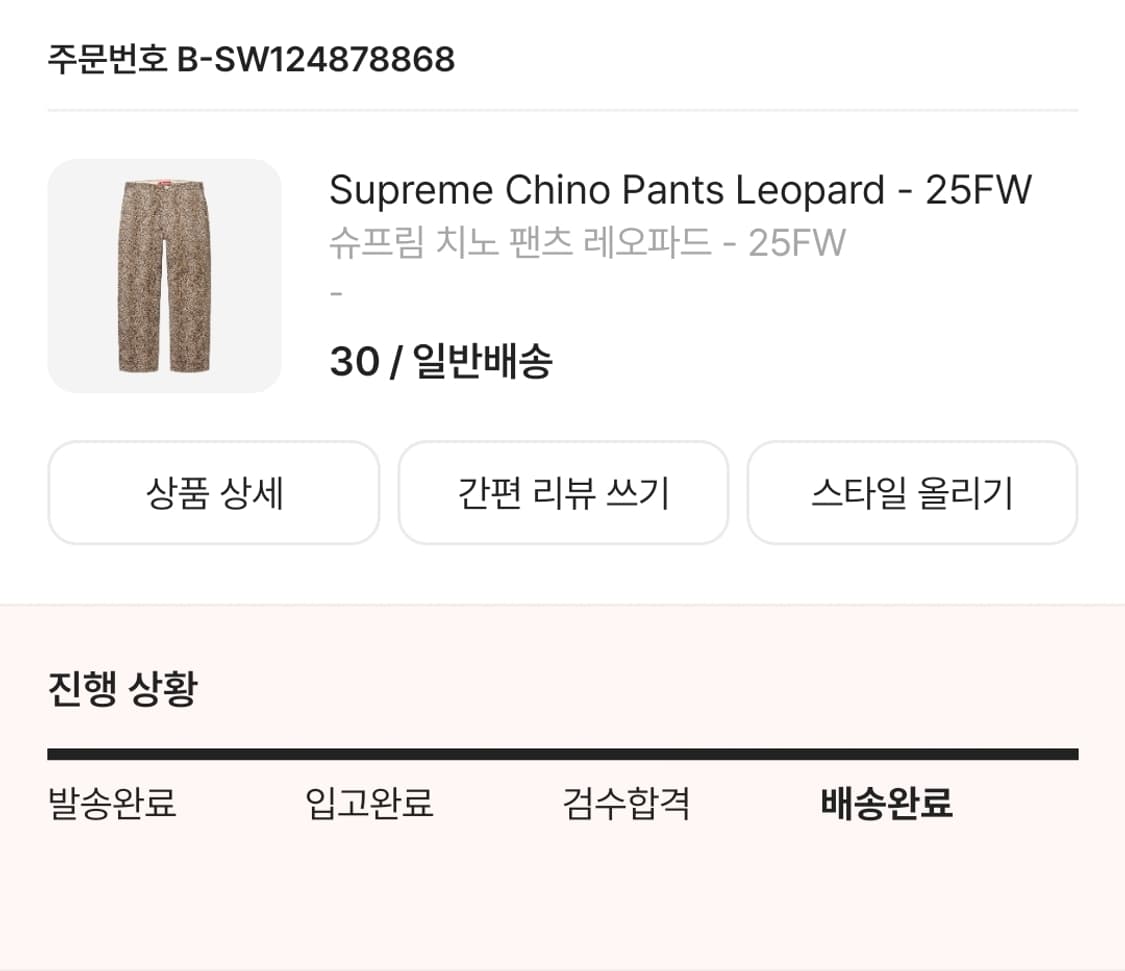Image resolution: width=1125 pixels, height=971 pixels.
Task: Click the 간편 리뷰 쓰기 button
Action: (x=563, y=492)
